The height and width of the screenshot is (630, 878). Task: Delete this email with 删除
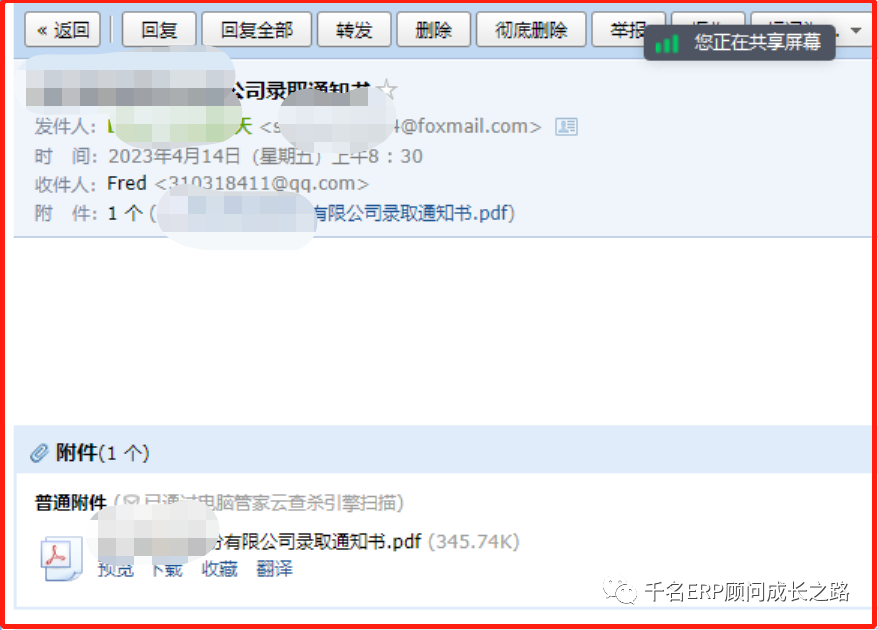433,30
